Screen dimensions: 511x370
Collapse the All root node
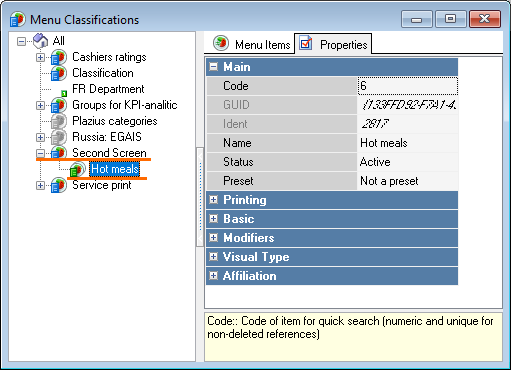click(x=21, y=41)
